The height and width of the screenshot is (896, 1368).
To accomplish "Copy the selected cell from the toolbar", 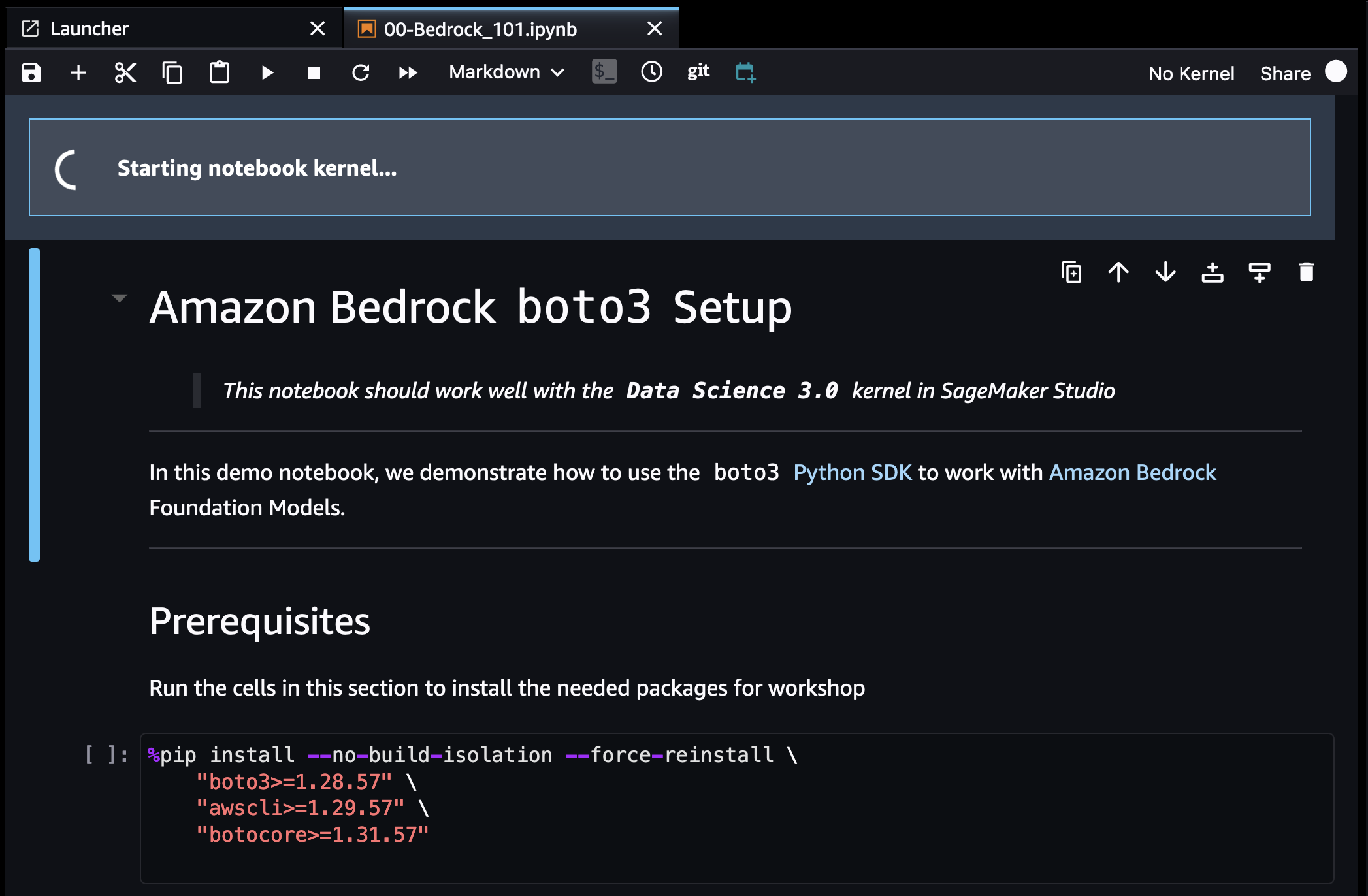I will 172,72.
